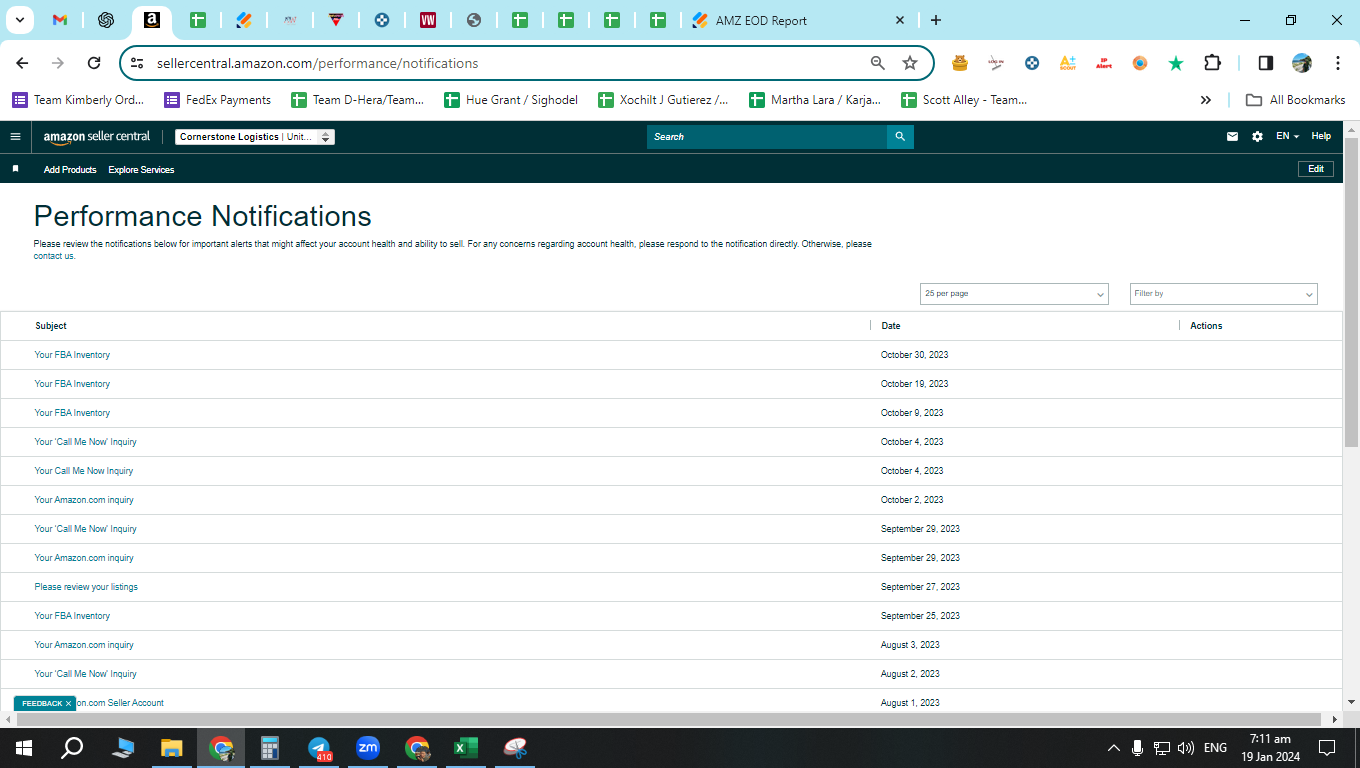Switch to the VW tab
This screenshot has width=1360, height=768.
[x=428, y=20]
